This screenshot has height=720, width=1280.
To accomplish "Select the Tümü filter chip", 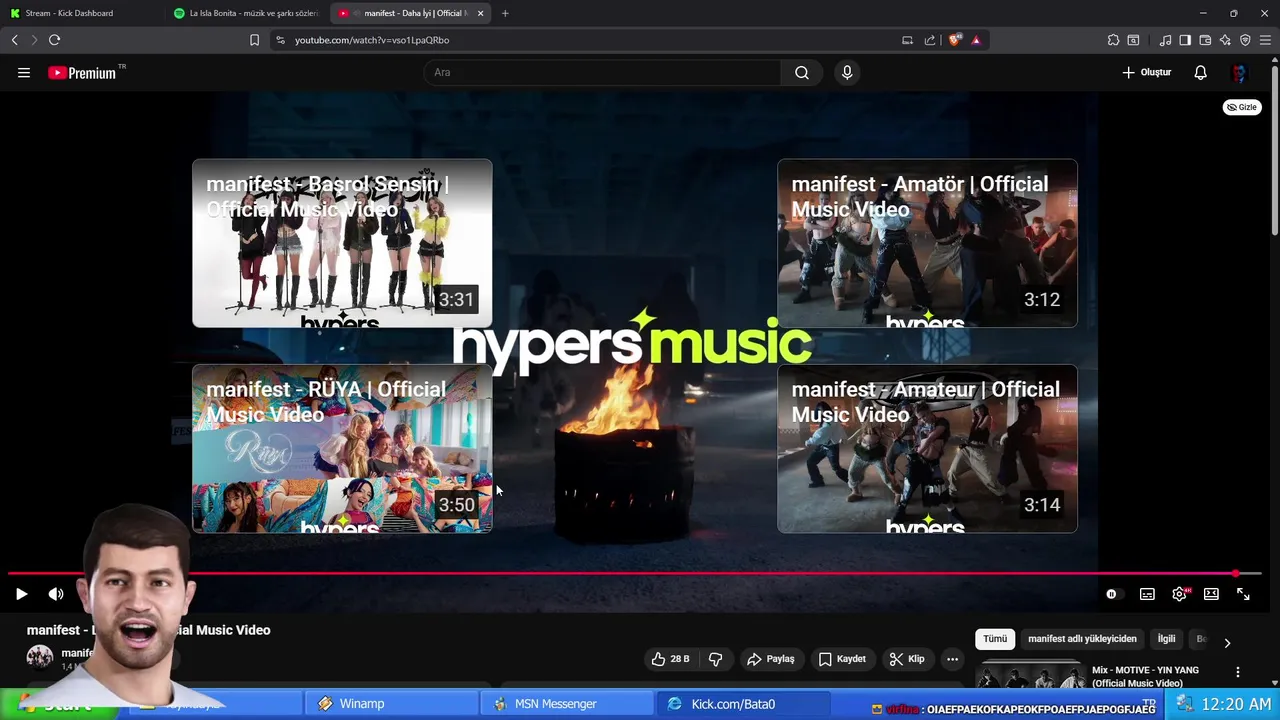I will pyautogui.click(x=995, y=639).
